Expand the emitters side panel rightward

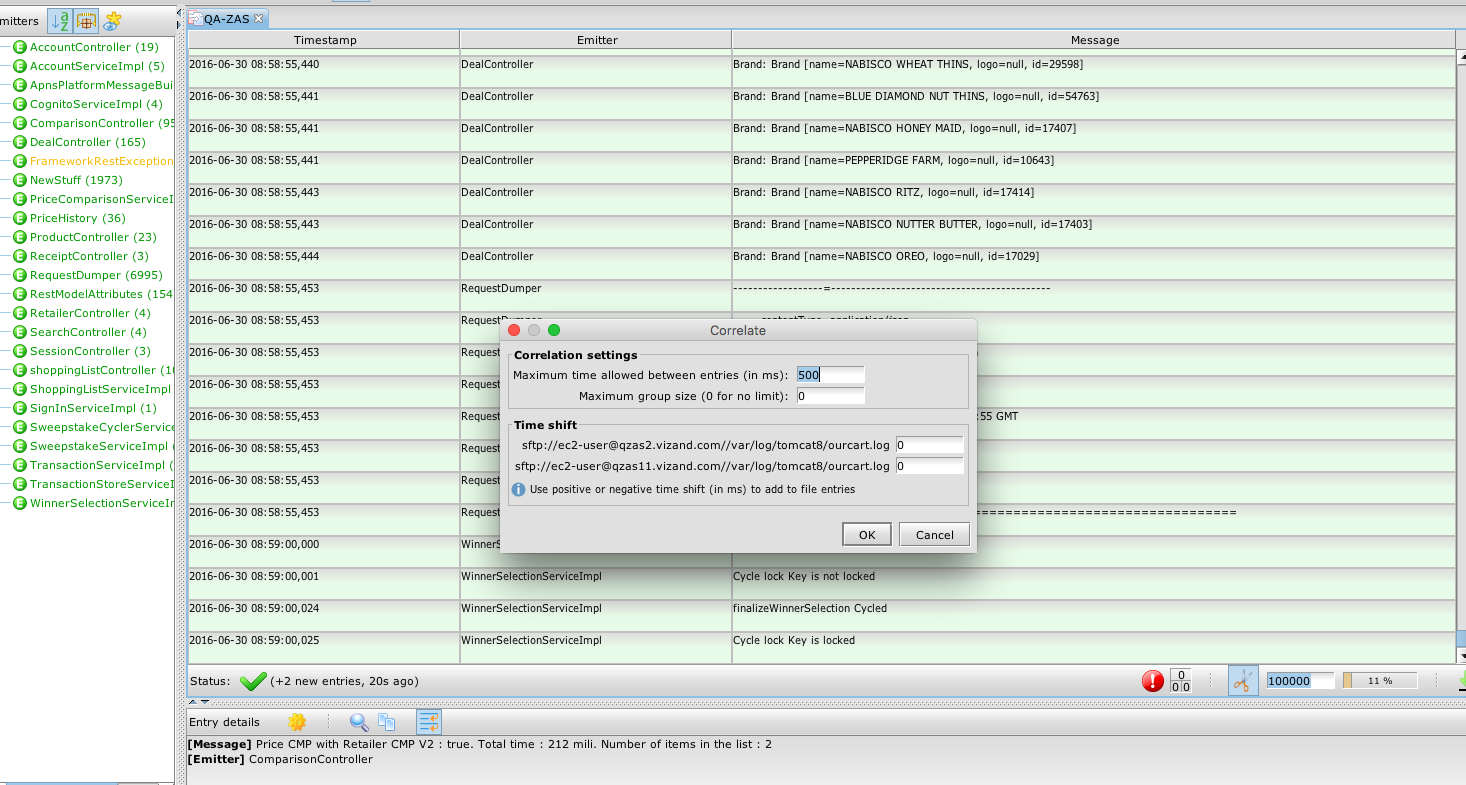point(179,24)
